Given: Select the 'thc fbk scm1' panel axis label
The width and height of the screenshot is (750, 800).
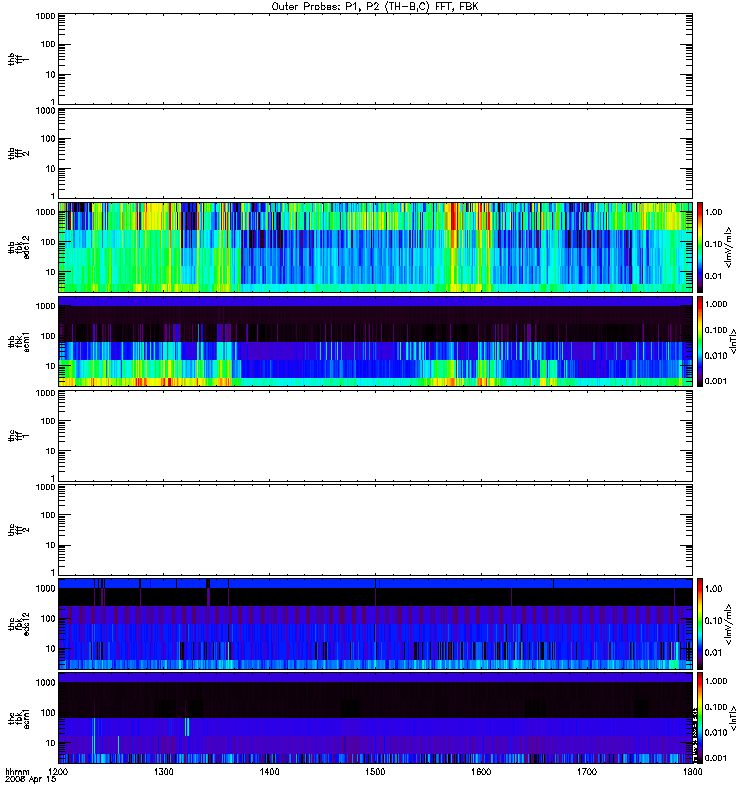Looking at the screenshot, I should pos(19,718).
